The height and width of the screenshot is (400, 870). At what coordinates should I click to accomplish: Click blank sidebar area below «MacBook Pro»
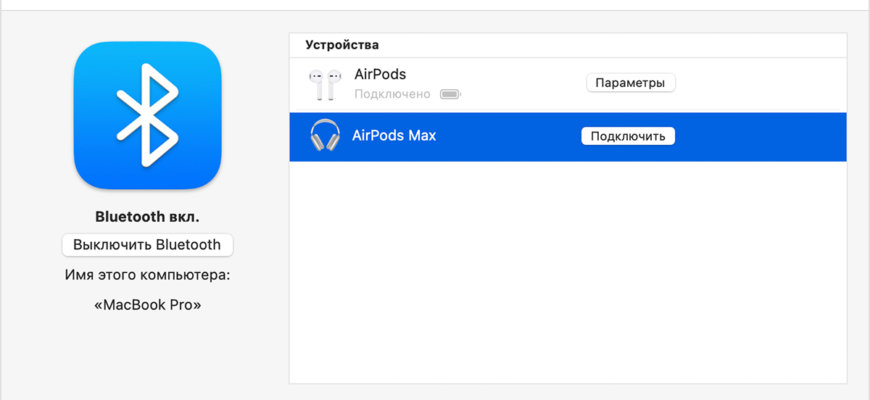click(x=147, y=355)
